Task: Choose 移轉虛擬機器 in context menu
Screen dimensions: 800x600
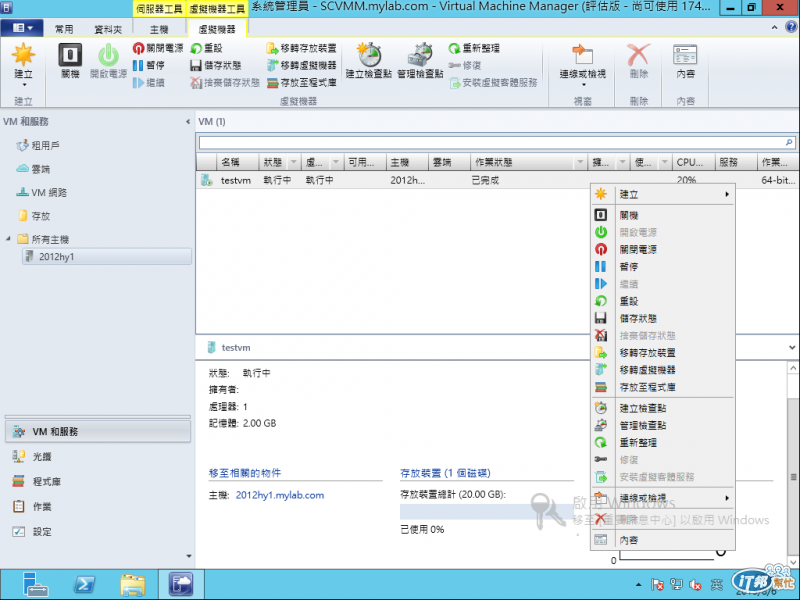Action: 662,370
